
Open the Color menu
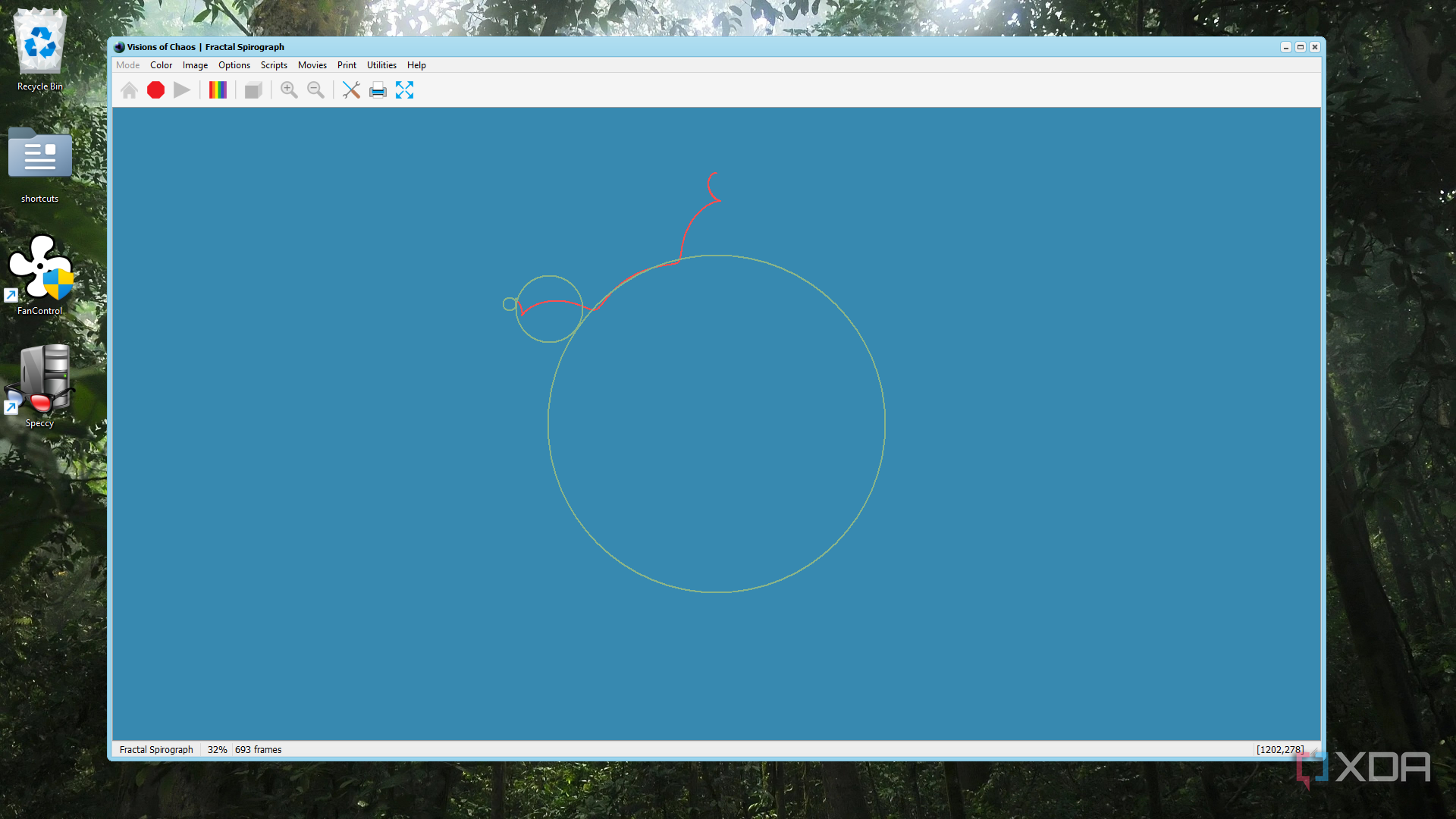(x=161, y=65)
